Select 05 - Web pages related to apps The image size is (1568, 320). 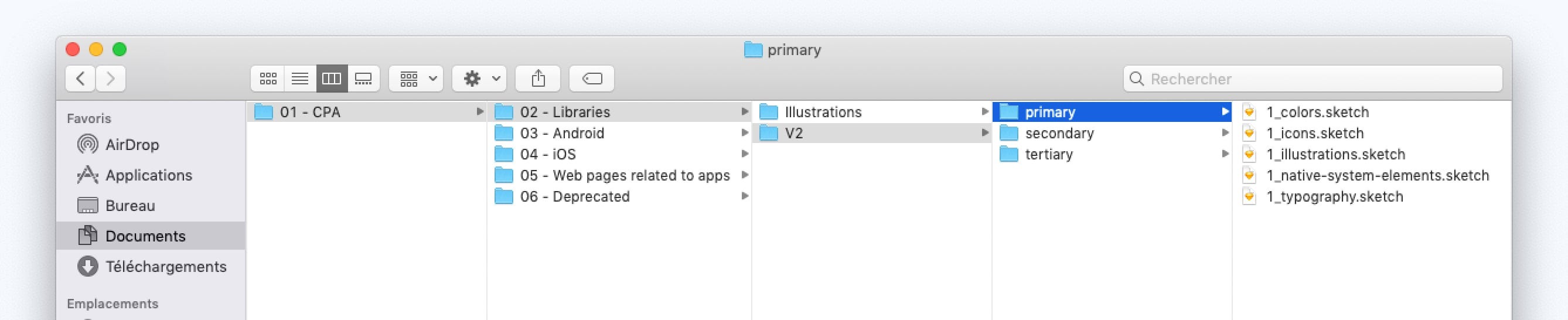click(620, 175)
